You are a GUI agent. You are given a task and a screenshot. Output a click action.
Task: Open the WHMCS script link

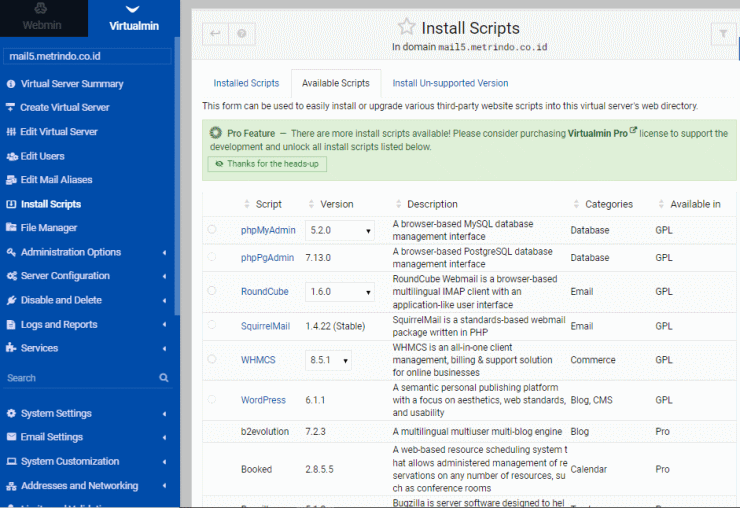(258, 360)
